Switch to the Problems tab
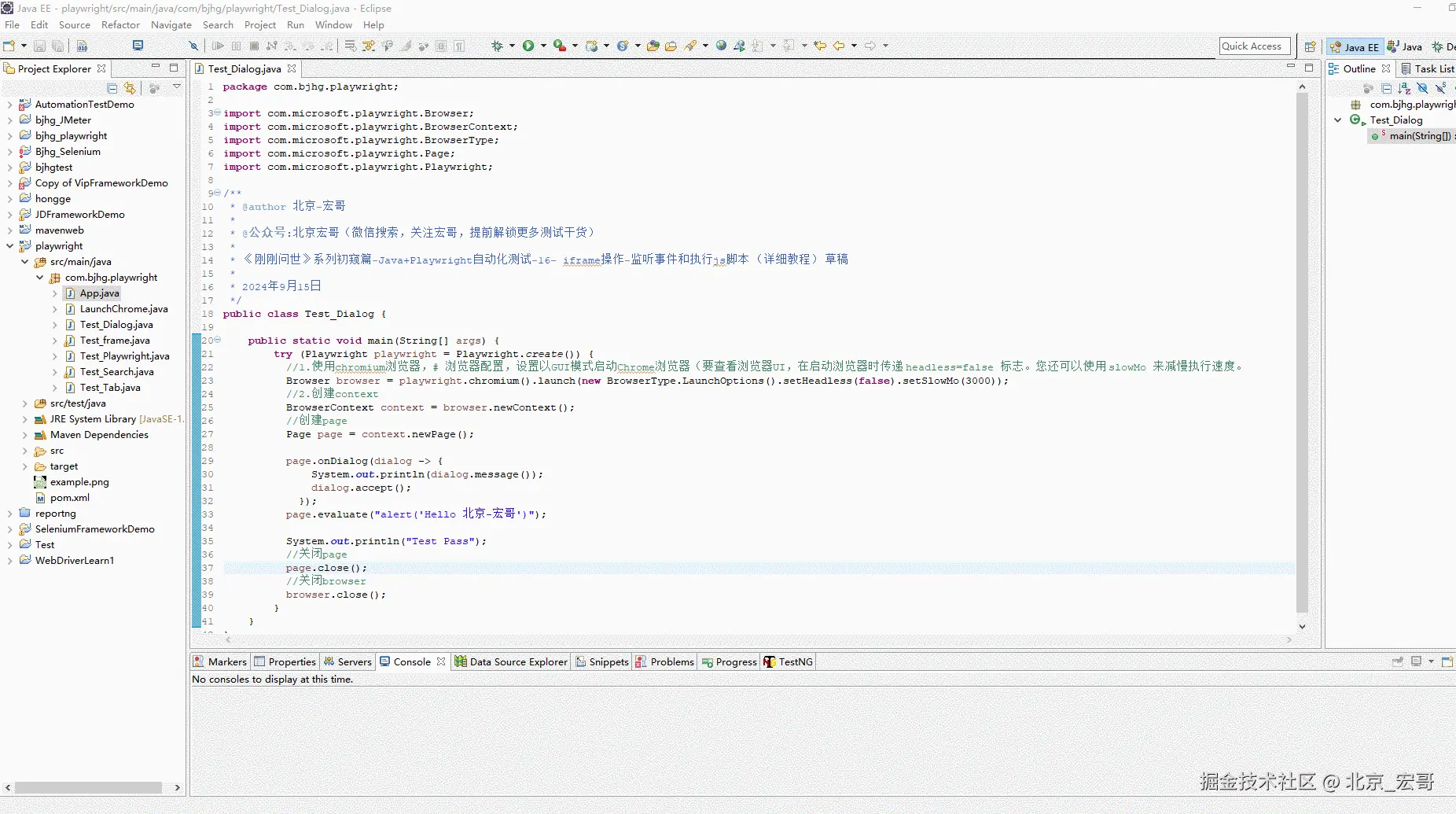 [x=665, y=661]
